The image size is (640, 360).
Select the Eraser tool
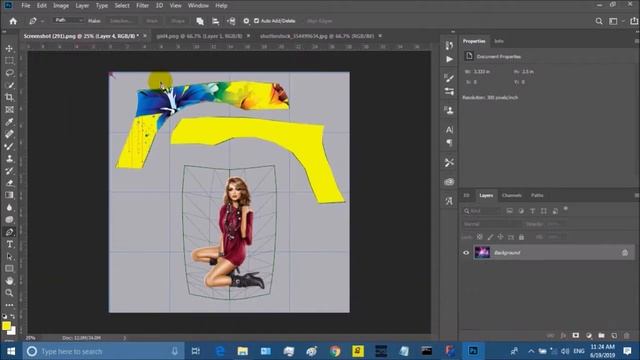9,183
